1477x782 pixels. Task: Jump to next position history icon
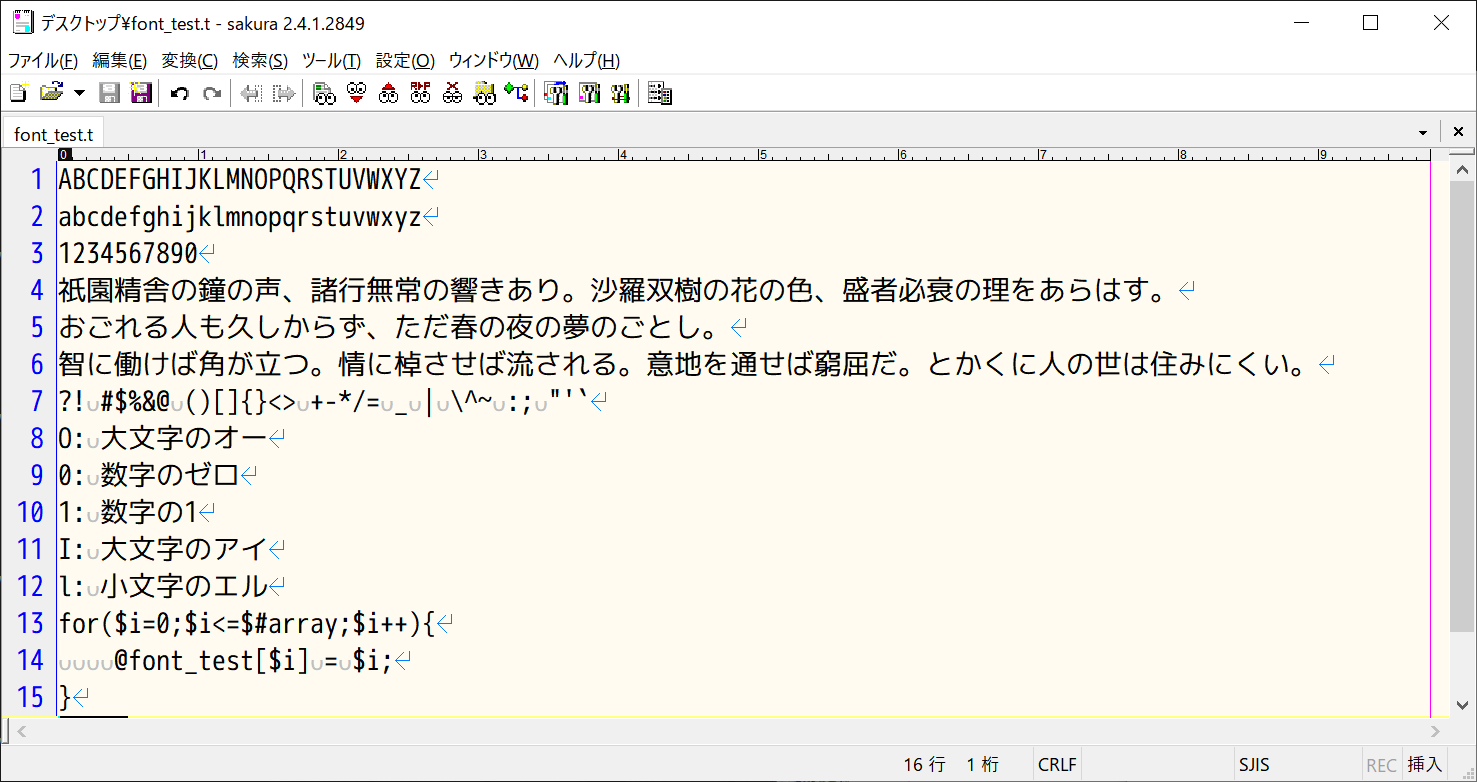[x=285, y=94]
